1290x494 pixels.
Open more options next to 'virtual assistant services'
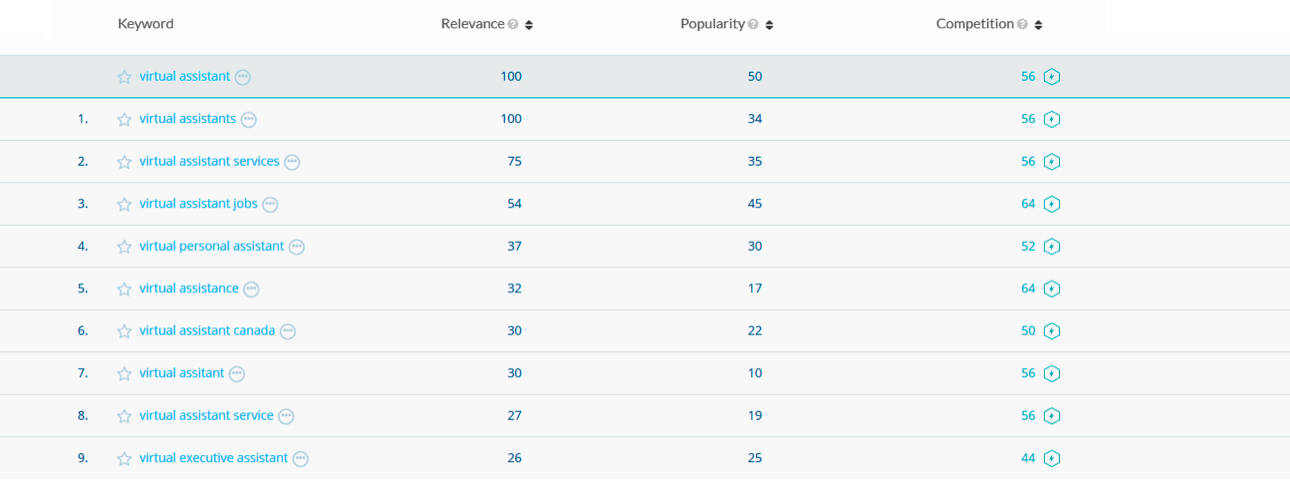(x=292, y=162)
